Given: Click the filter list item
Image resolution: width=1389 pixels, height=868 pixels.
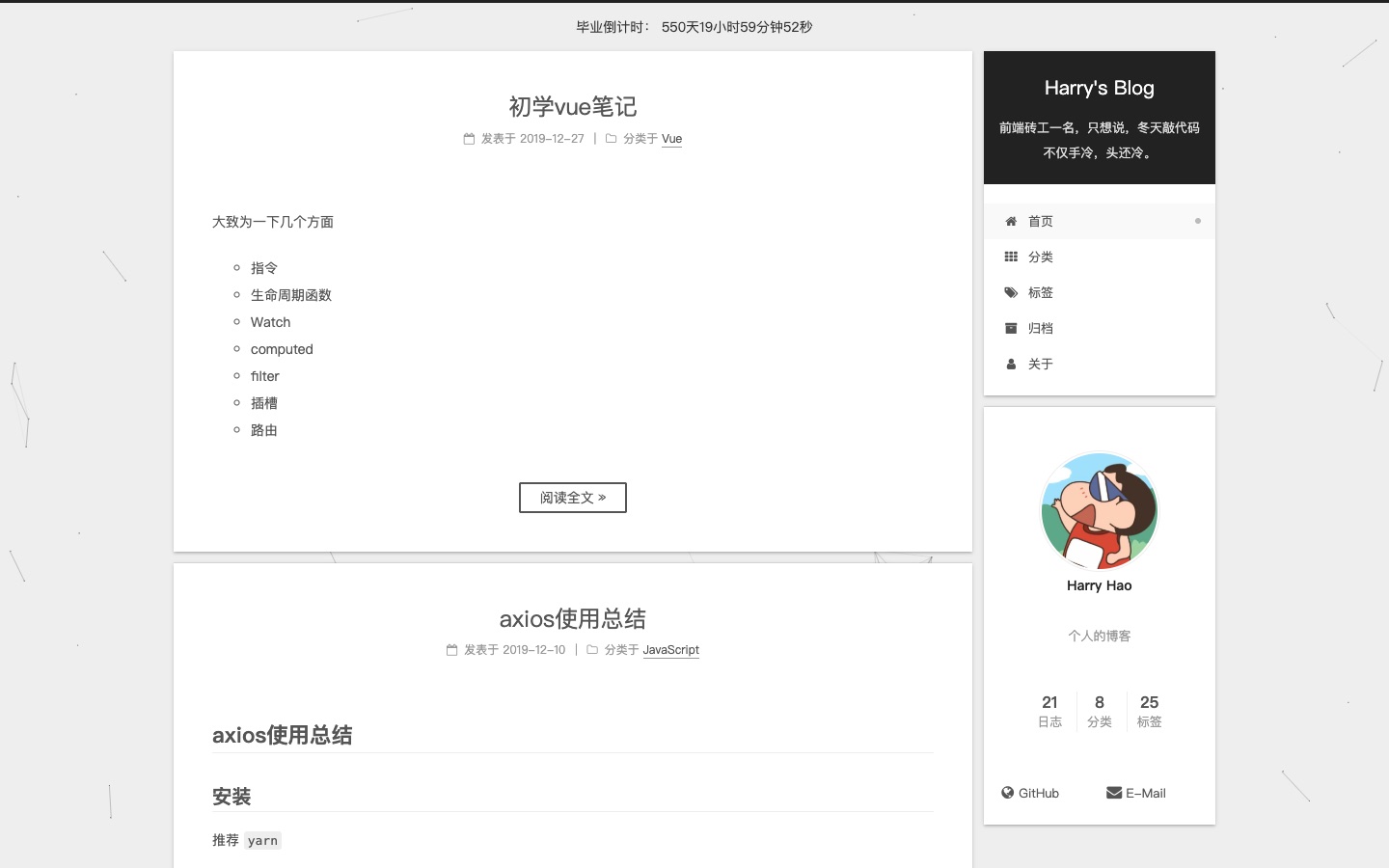Looking at the screenshot, I should (265, 376).
